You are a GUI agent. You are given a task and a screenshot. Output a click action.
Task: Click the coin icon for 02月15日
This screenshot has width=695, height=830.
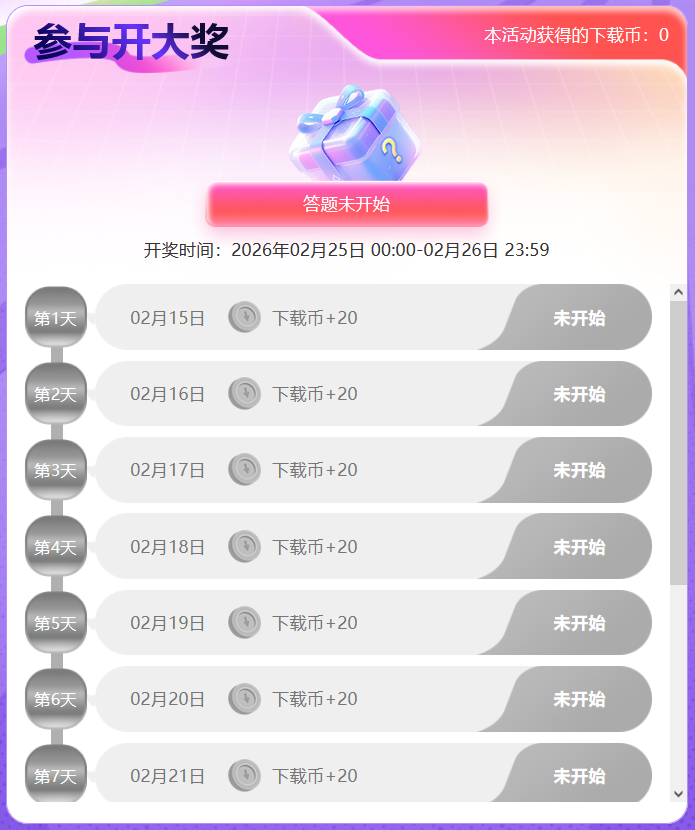coord(244,318)
